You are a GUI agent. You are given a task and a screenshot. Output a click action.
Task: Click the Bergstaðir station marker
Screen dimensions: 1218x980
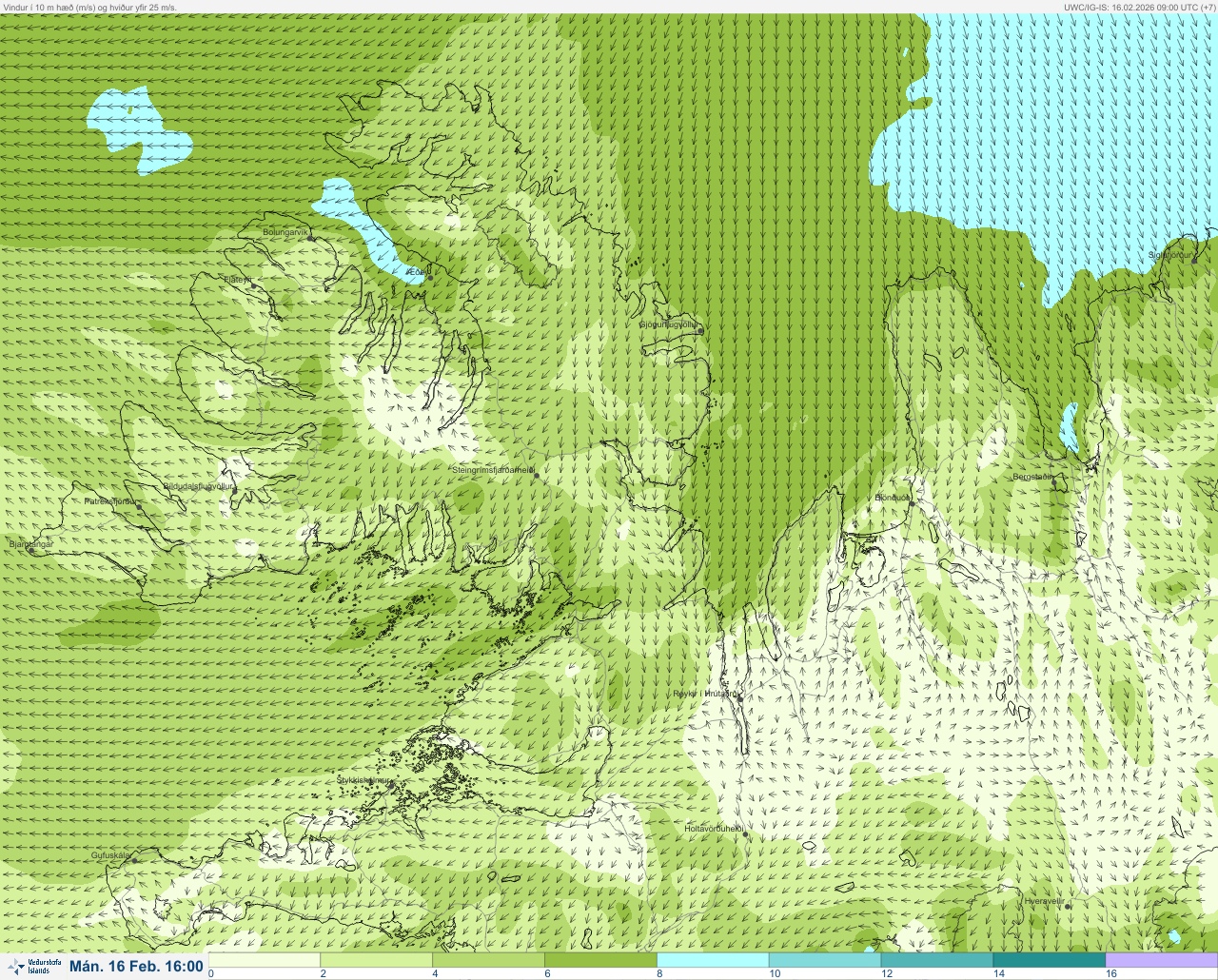pyautogui.click(x=1054, y=482)
